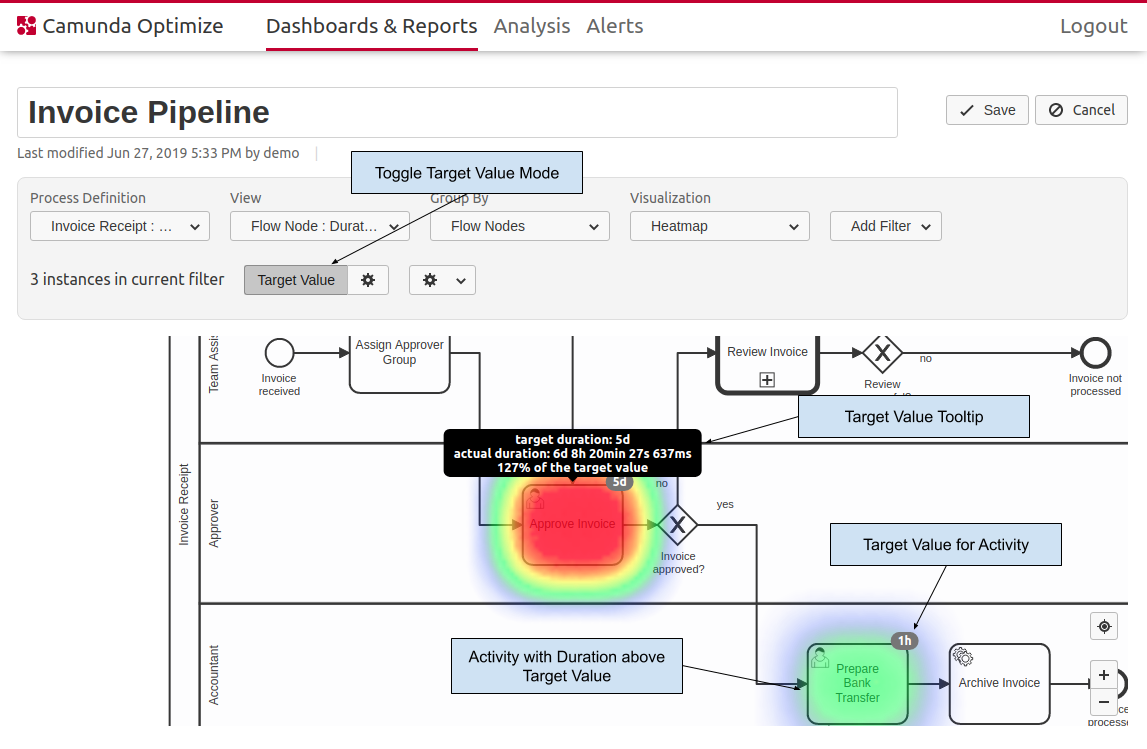Viewport: 1147px width, 749px height.
Task: Switch to the Alerts tab
Action: pyautogui.click(x=615, y=26)
